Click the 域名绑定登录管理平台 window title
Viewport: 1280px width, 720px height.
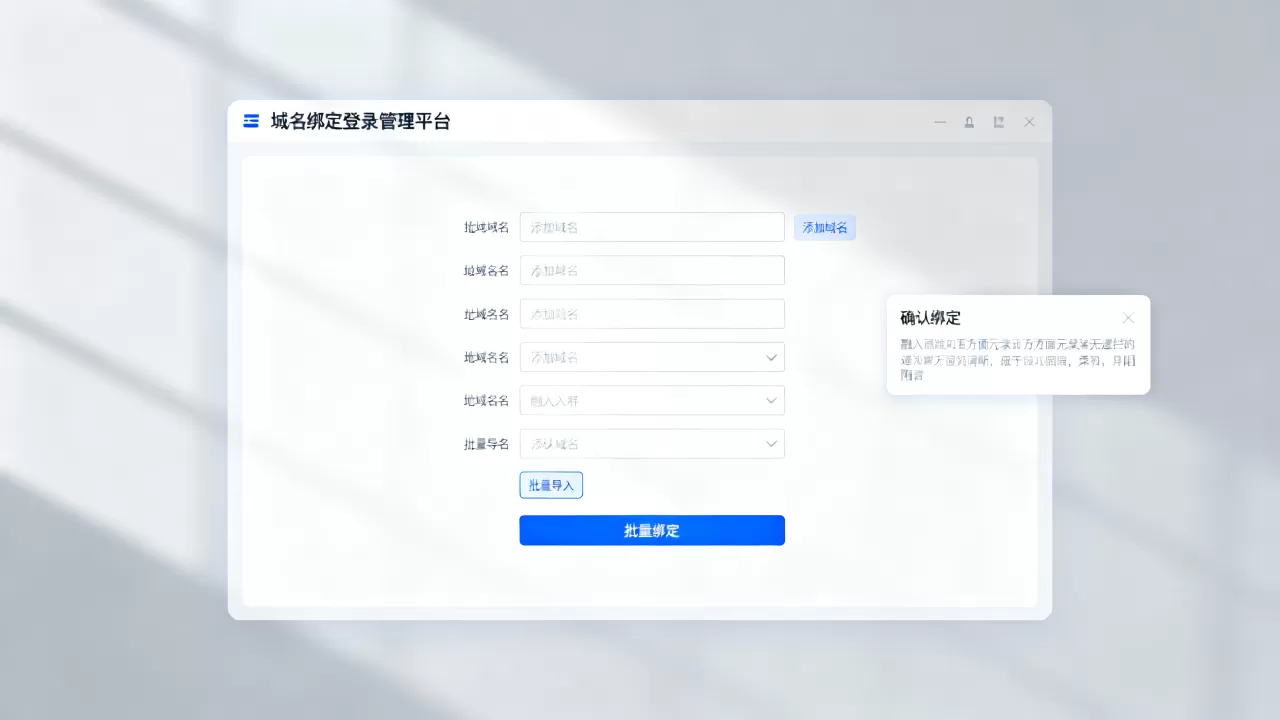pos(361,122)
